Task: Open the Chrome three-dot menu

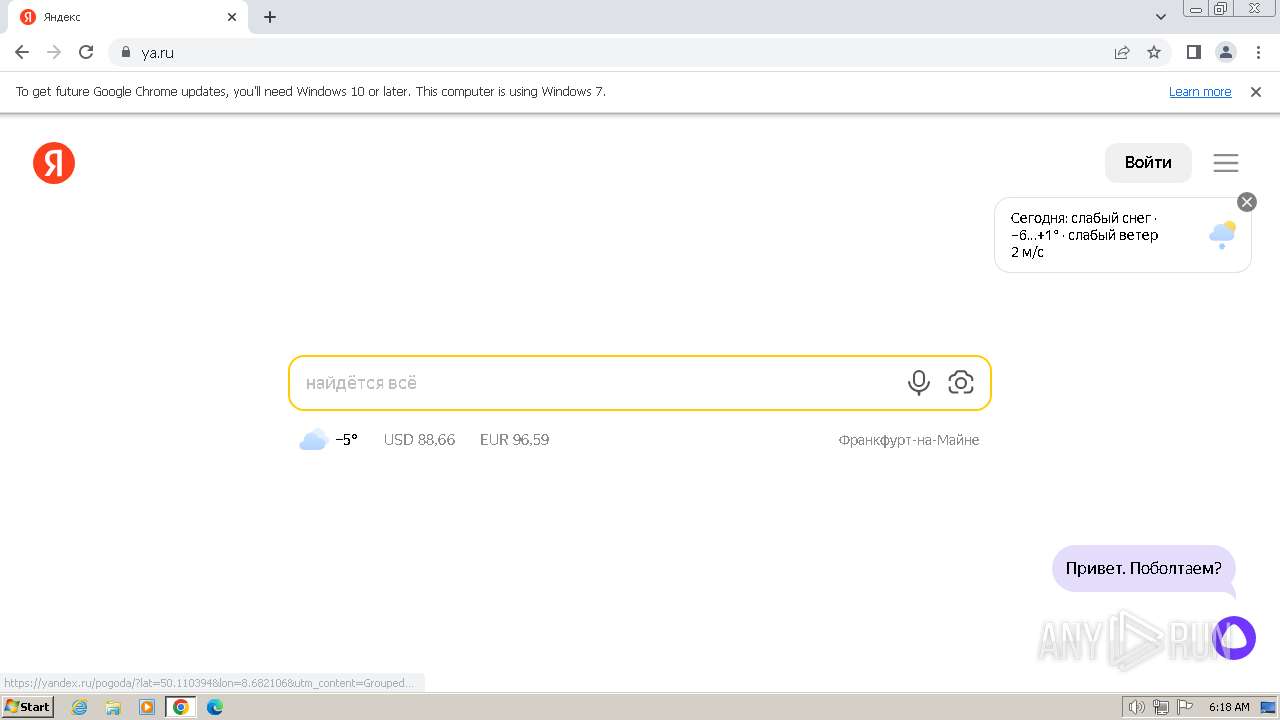Action: click(x=1258, y=52)
